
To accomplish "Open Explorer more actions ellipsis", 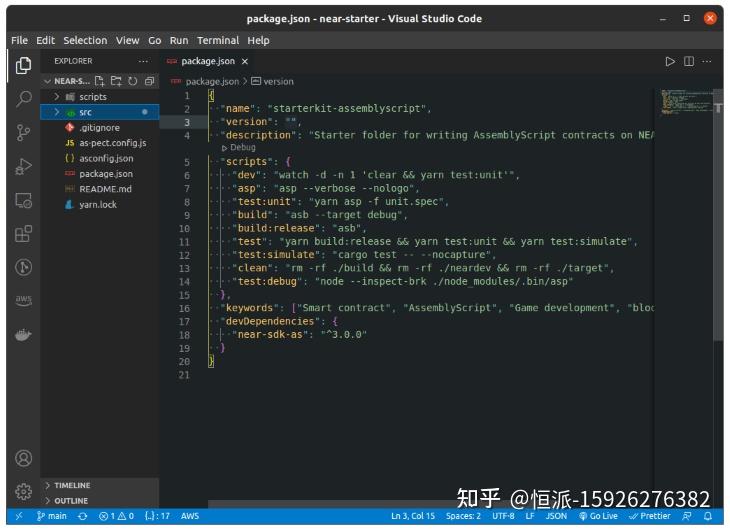I will (x=143, y=61).
